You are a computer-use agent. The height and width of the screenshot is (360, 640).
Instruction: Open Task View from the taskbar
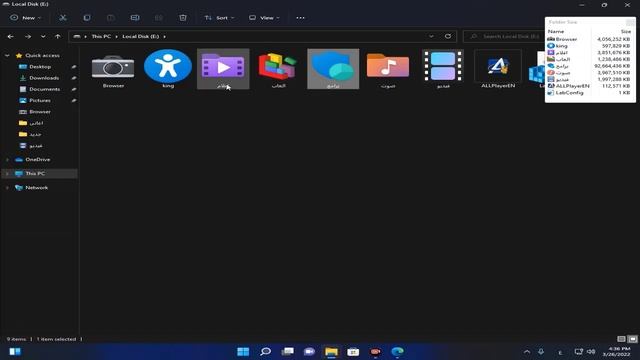click(287, 351)
